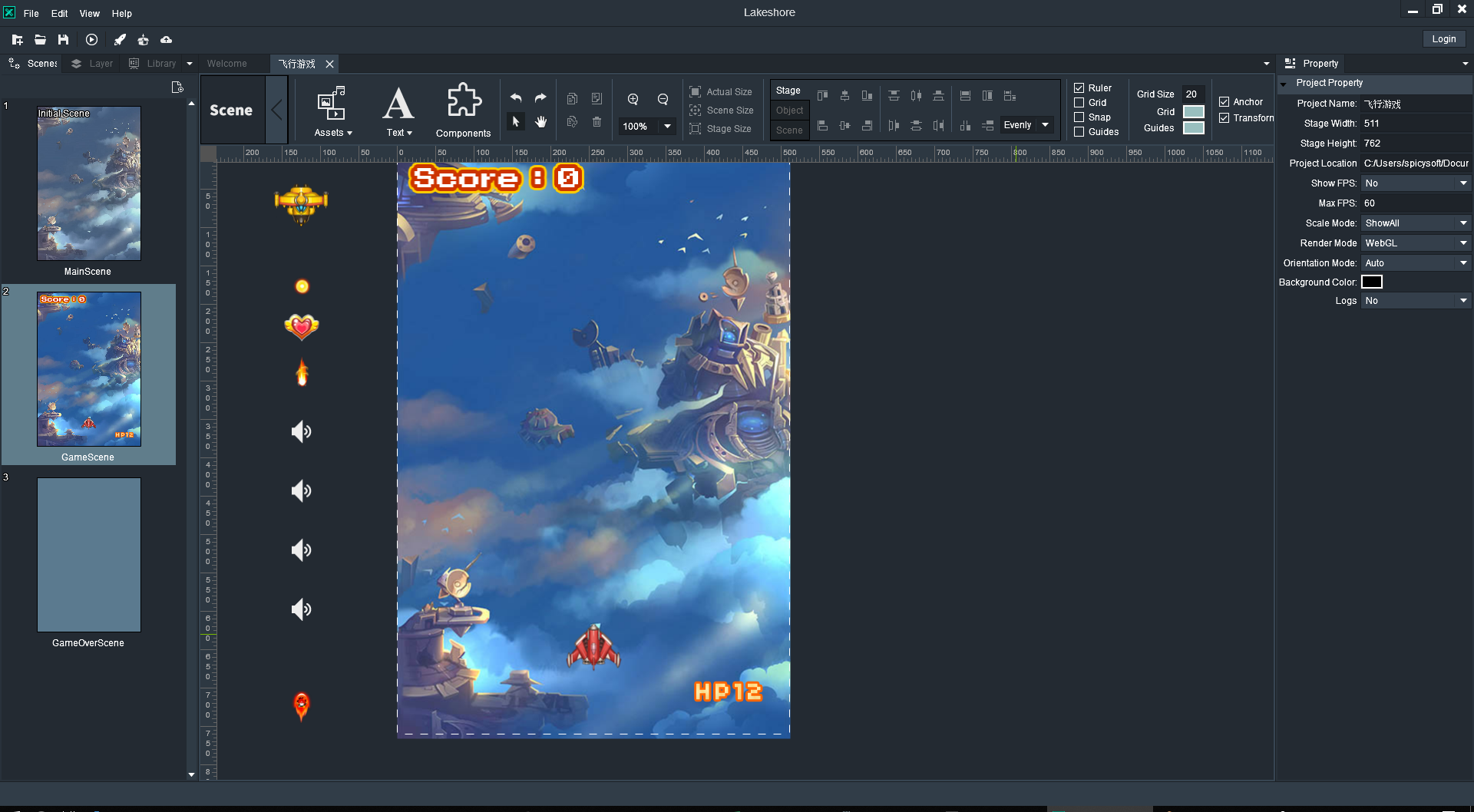The height and width of the screenshot is (812, 1474).
Task: Pick the Guides color swatch
Action: click(x=1193, y=127)
